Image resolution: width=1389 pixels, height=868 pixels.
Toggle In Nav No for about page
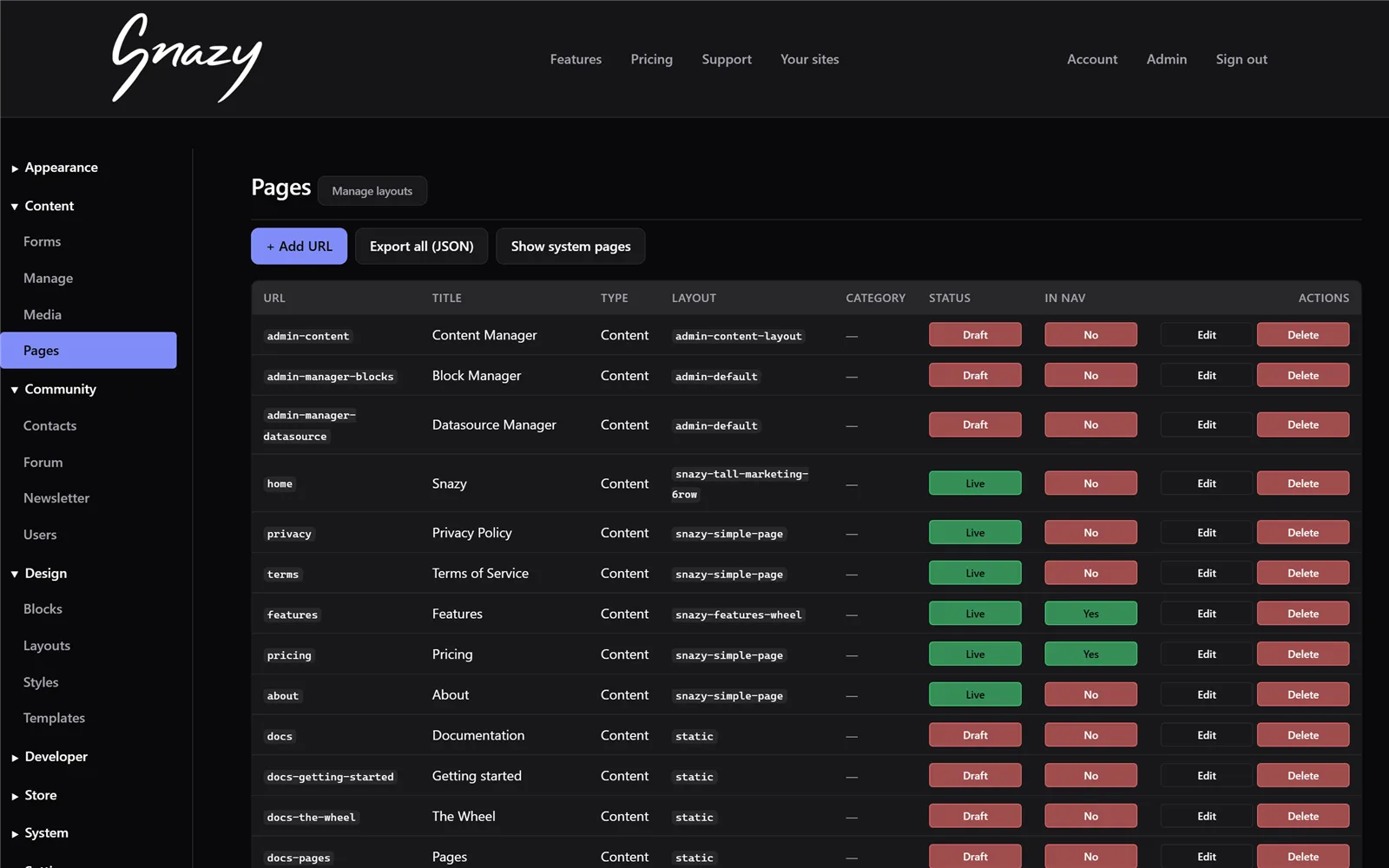(1091, 694)
